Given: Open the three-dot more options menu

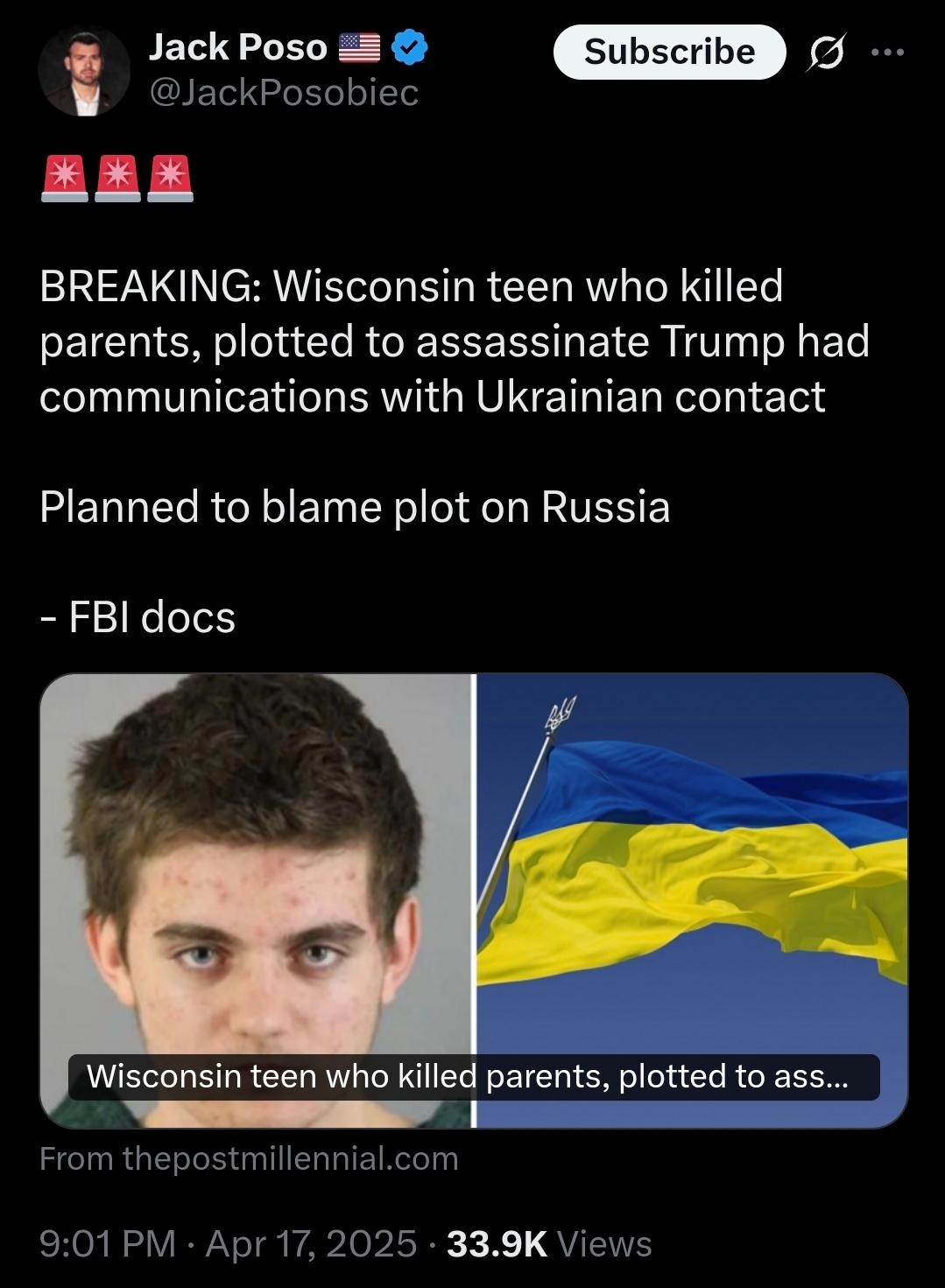Looking at the screenshot, I should coord(888,53).
